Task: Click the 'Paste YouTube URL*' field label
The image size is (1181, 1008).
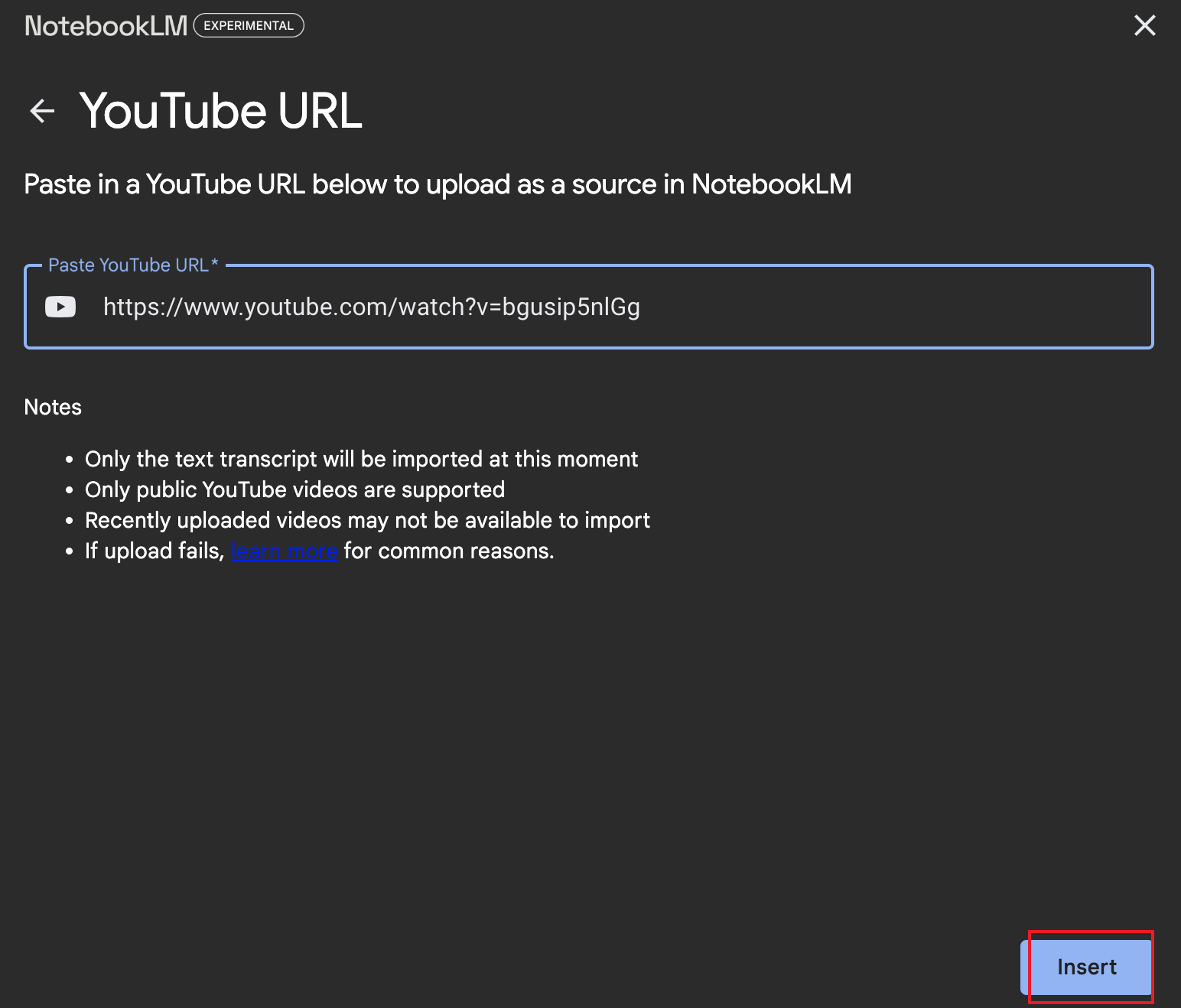Action: (x=133, y=265)
